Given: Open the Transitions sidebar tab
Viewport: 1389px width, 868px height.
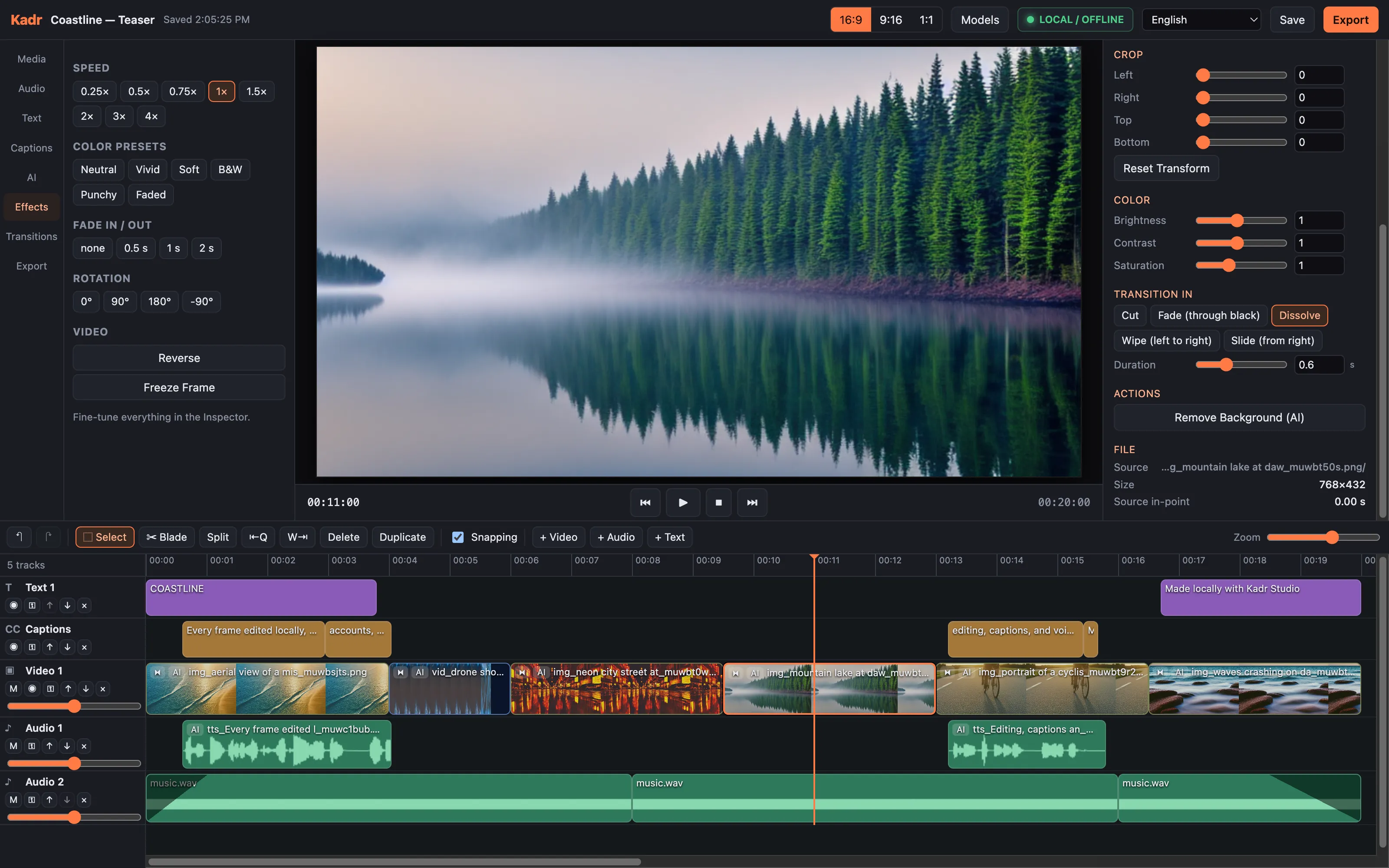Looking at the screenshot, I should (32, 236).
